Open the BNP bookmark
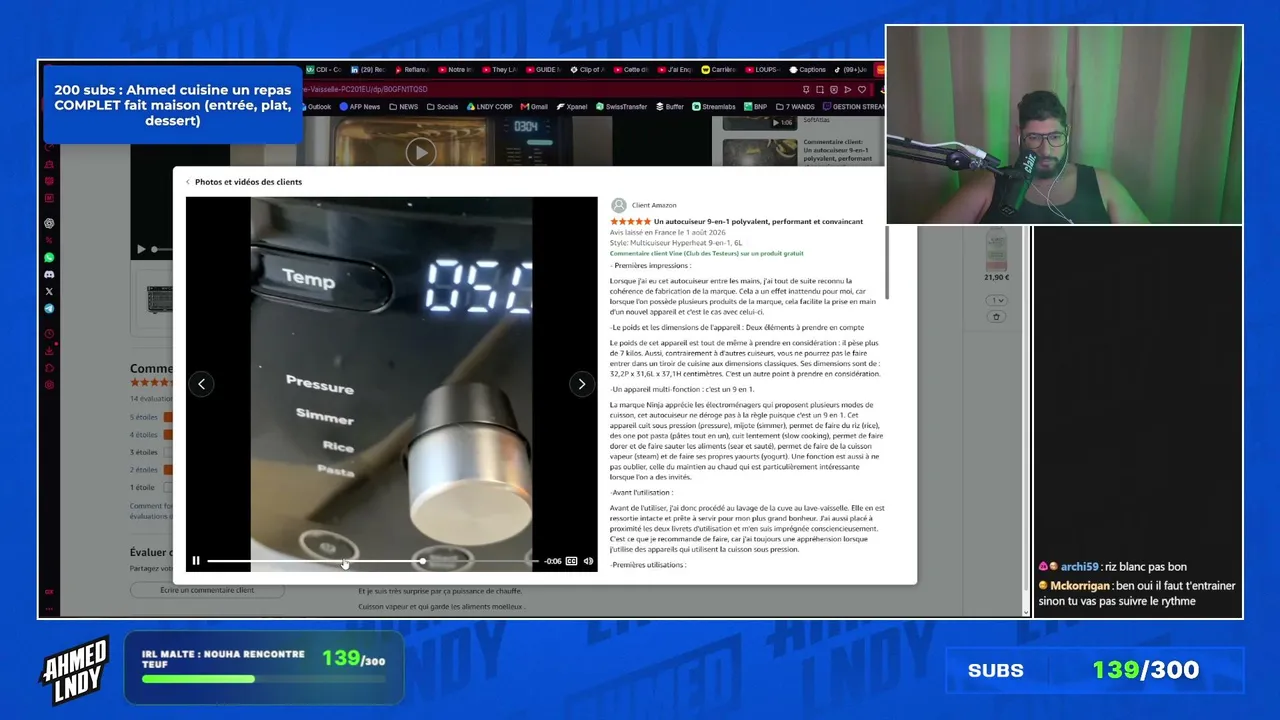The height and width of the screenshot is (720, 1280). 756,107
